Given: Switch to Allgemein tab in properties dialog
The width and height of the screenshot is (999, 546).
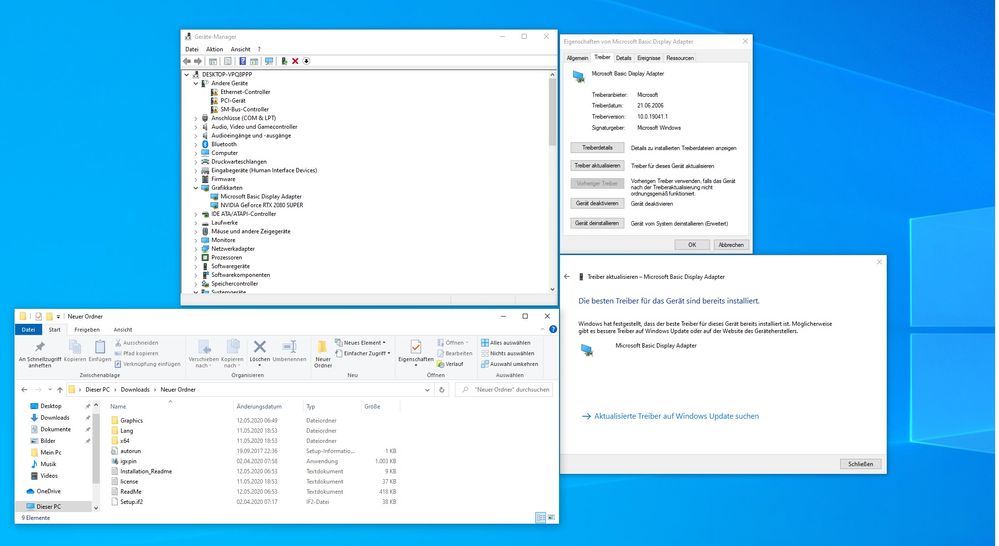Looking at the screenshot, I should pyautogui.click(x=577, y=58).
